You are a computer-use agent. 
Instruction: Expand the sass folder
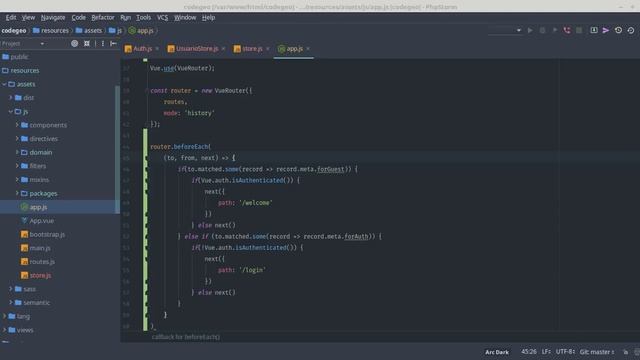pos(11,289)
